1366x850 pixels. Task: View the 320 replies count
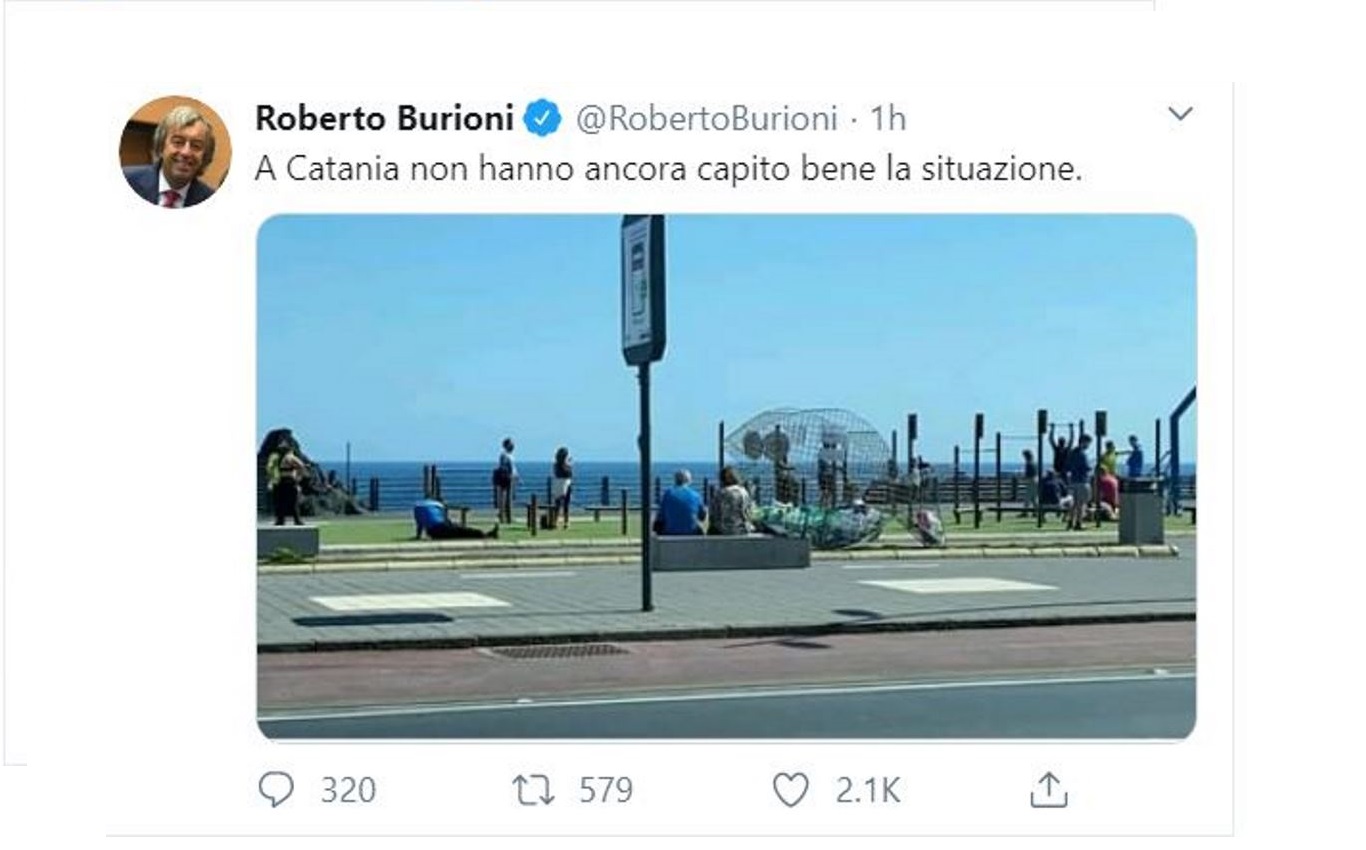[348, 791]
